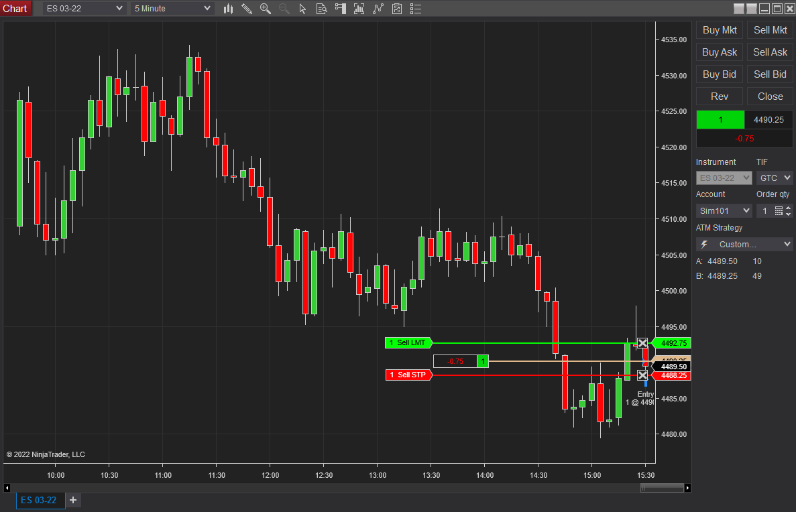
Task: Click the Buy Mkt button
Action: coord(719,30)
